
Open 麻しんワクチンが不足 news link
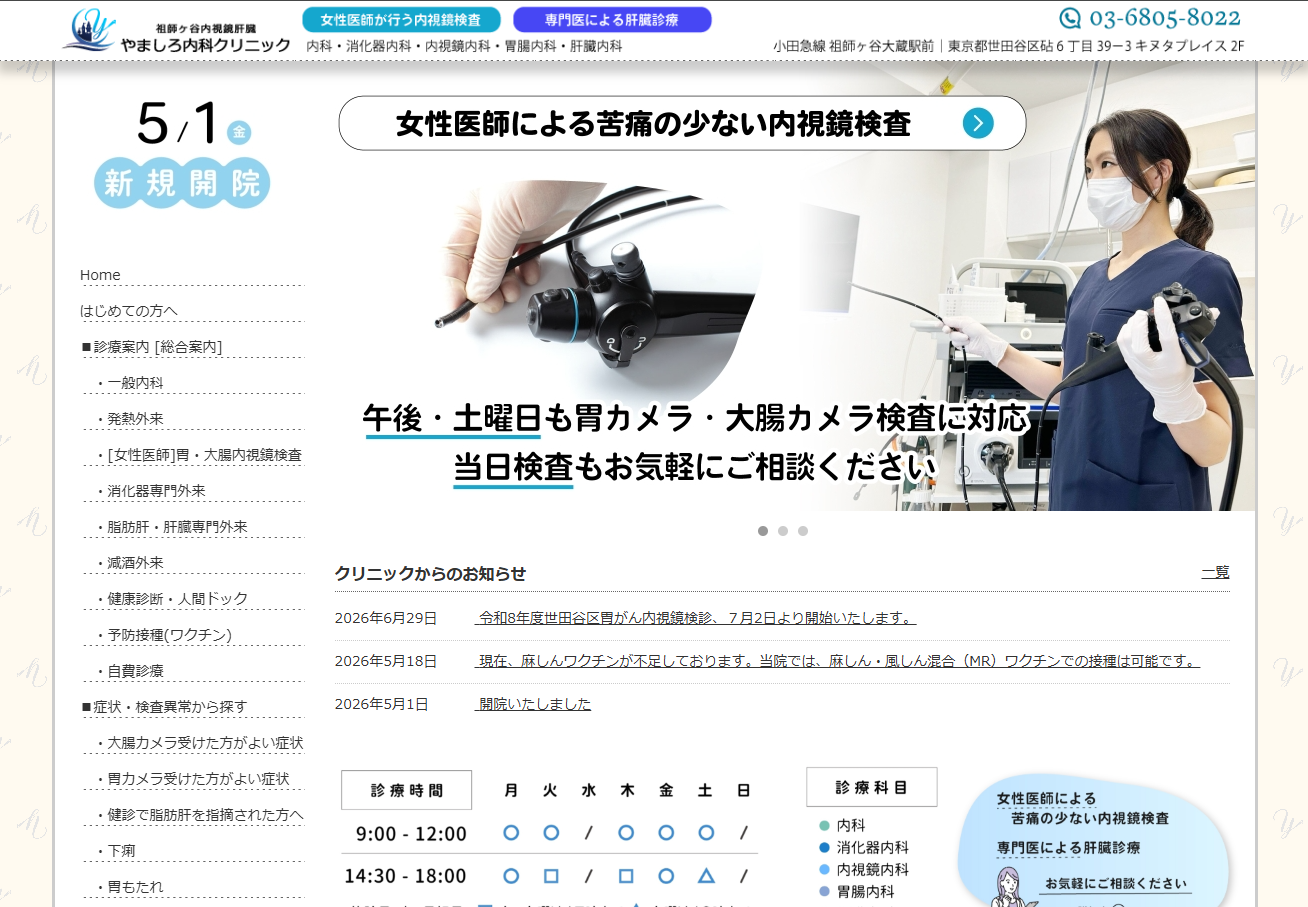[x=837, y=661]
